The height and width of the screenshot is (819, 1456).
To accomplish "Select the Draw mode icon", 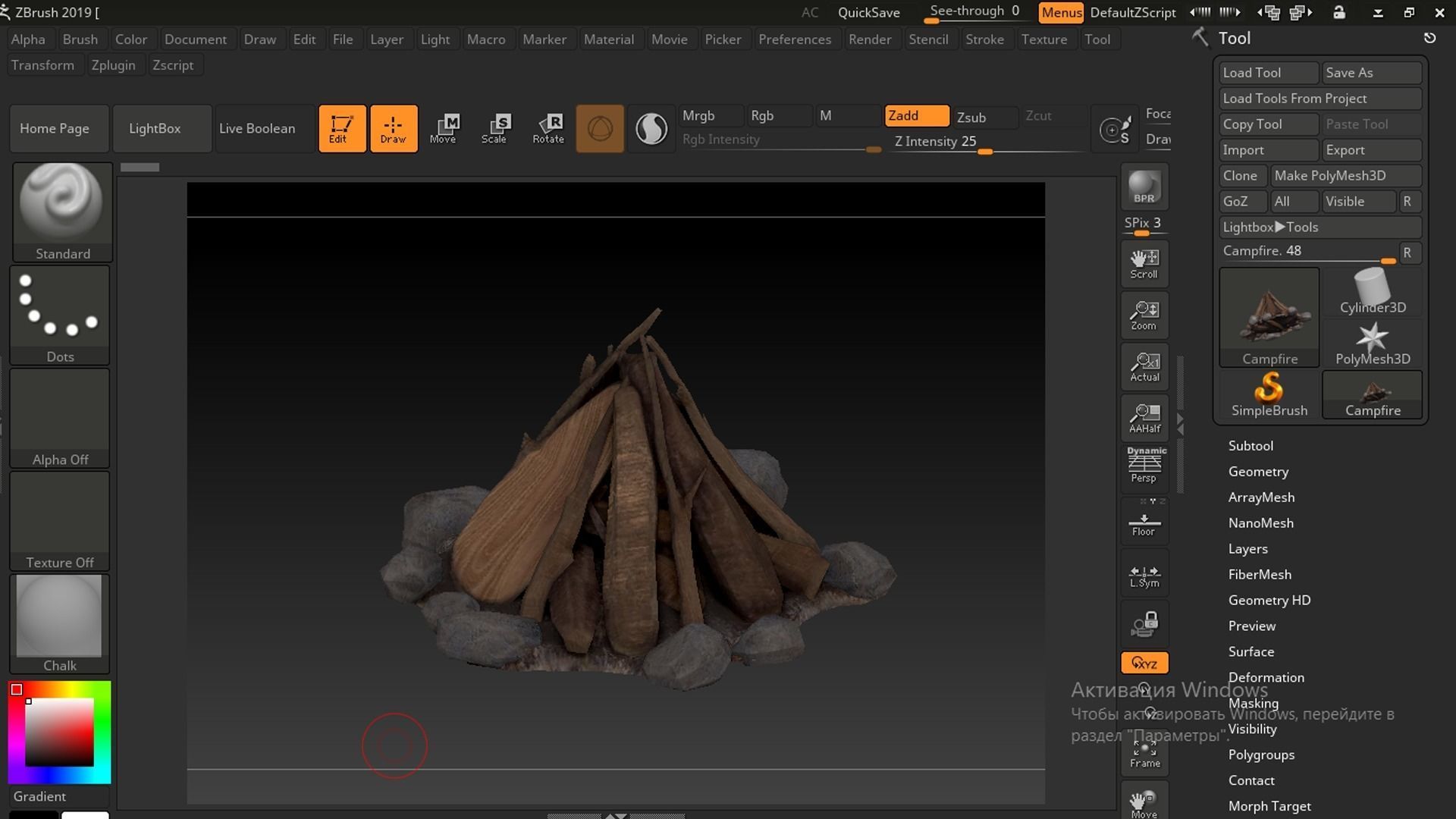I will coord(394,129).
